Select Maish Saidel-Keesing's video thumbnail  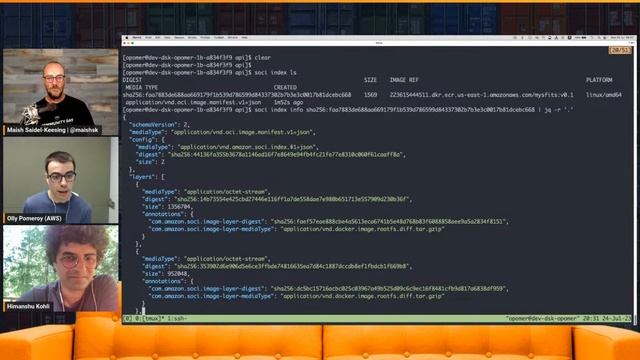(60, 92)
